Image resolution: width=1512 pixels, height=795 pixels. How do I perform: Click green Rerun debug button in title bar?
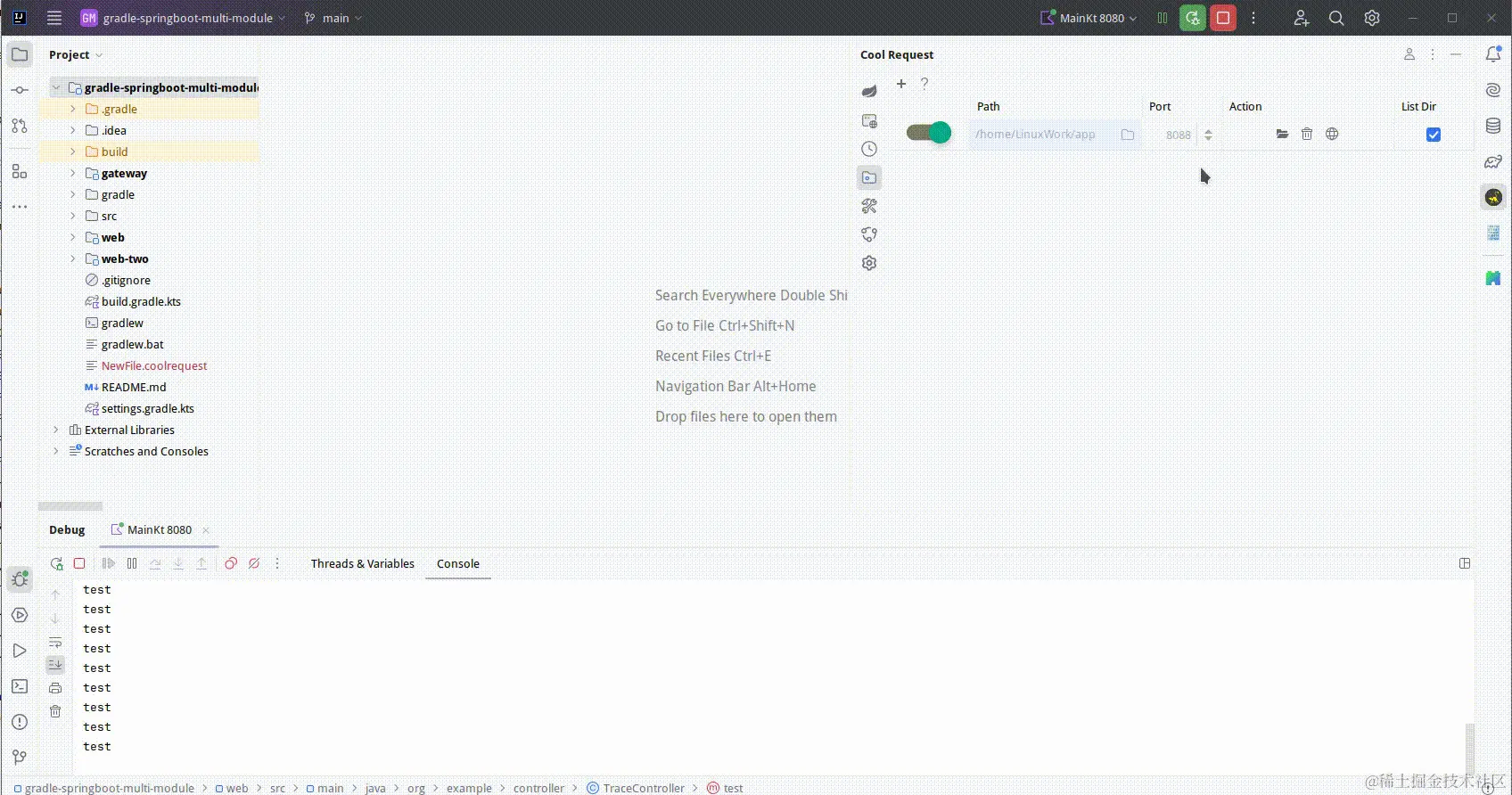pos(1193,18)
